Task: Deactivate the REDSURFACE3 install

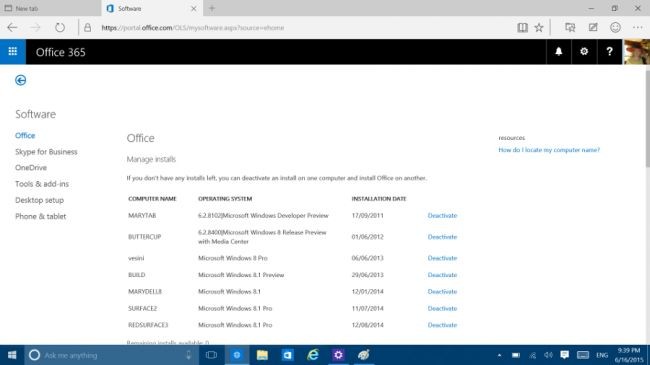Action: pyautogui.click(x=442, y=325)
